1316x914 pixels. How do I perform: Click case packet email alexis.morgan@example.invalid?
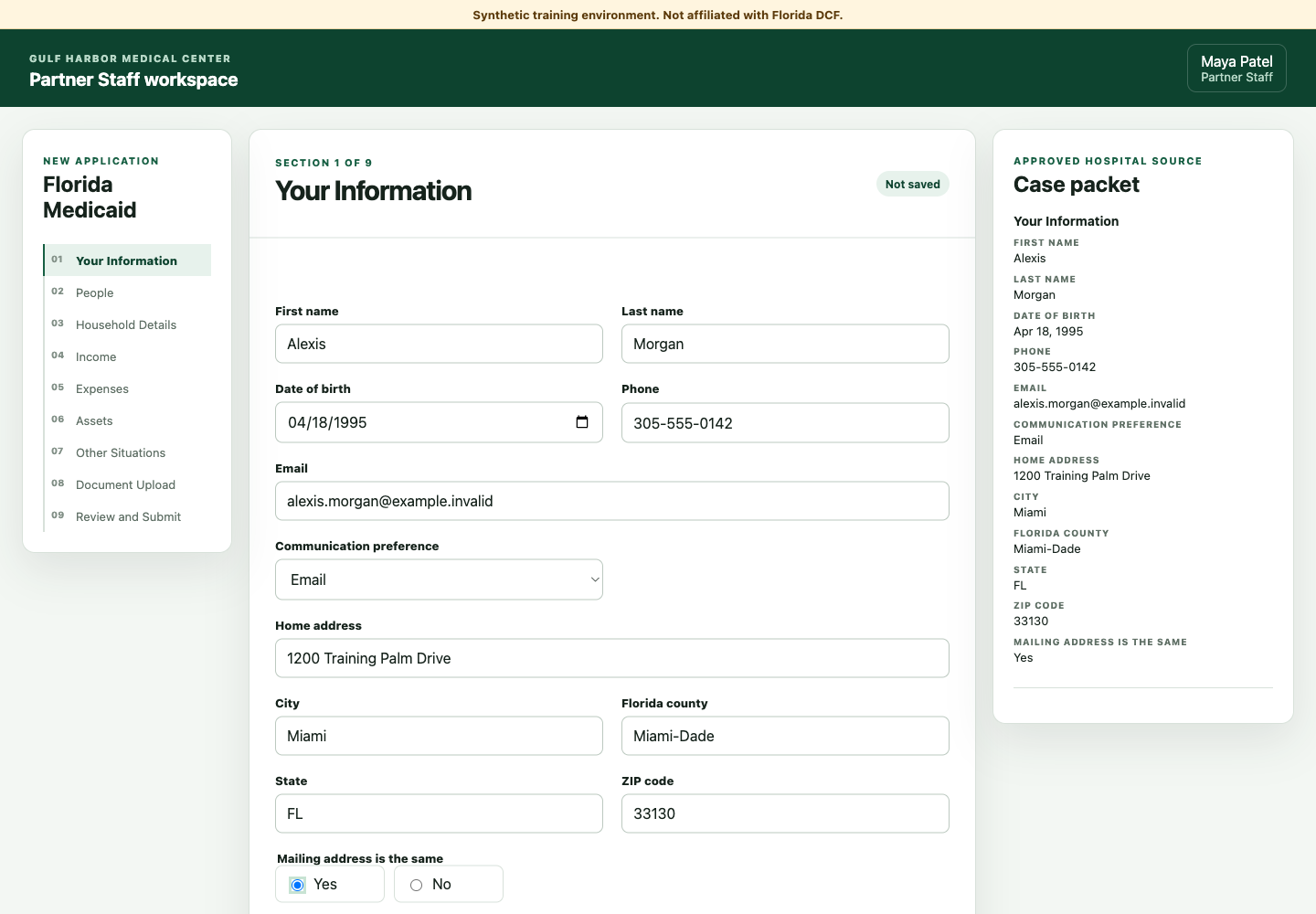coord(1099,403)
